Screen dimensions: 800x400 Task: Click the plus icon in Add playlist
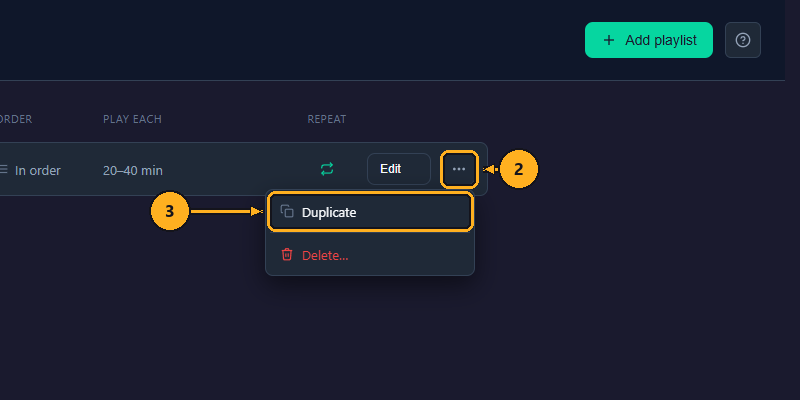(608, 40)
